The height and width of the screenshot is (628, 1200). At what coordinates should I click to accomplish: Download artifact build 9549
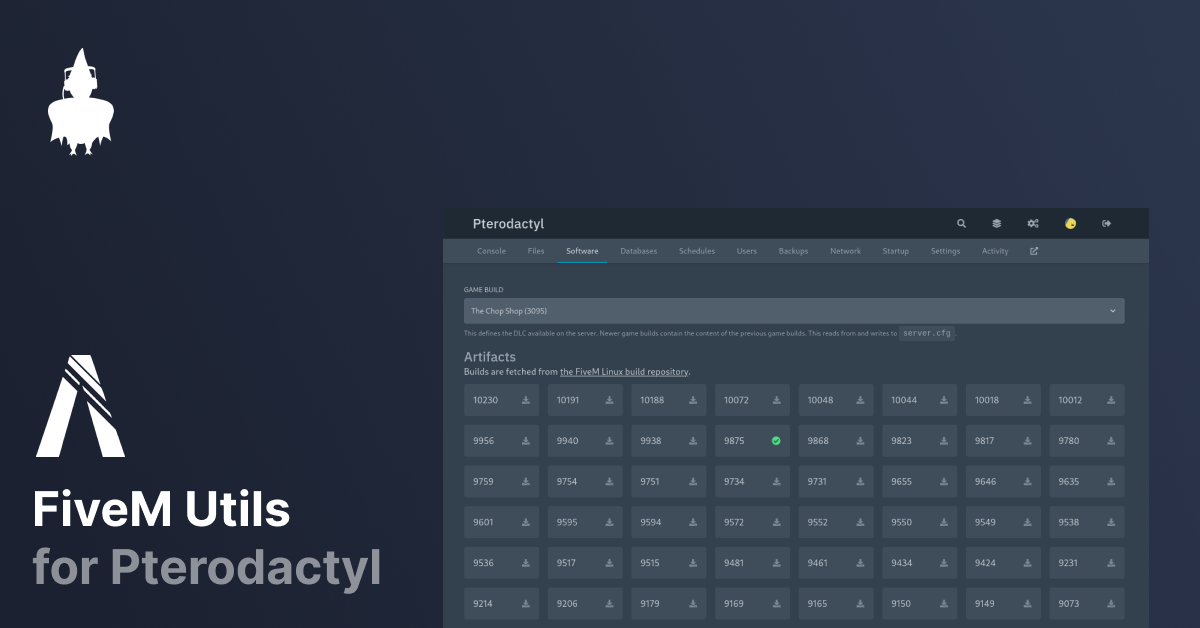click(x=1027, y=522)
